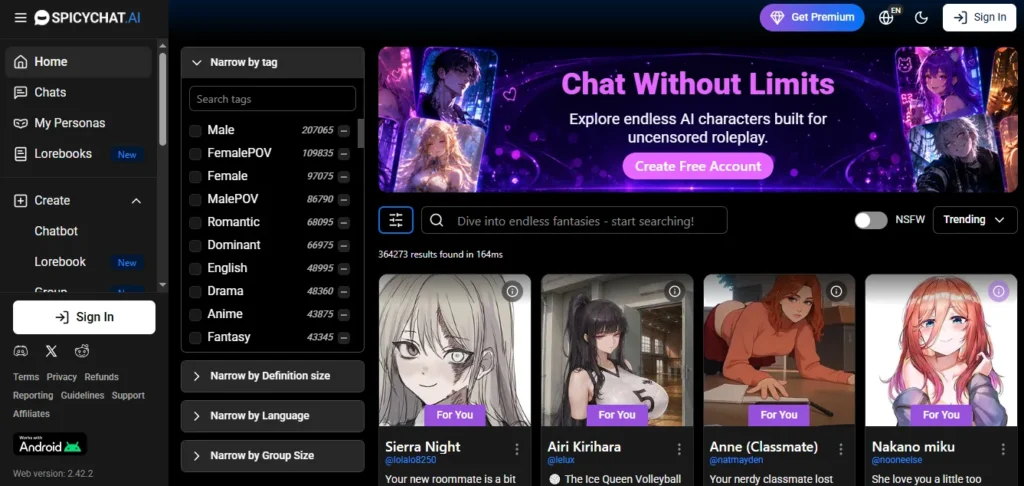The height and width of the screenshot is (486, 1024).
Task: Open the Discord icon link
Action: [x=21, y=351]
